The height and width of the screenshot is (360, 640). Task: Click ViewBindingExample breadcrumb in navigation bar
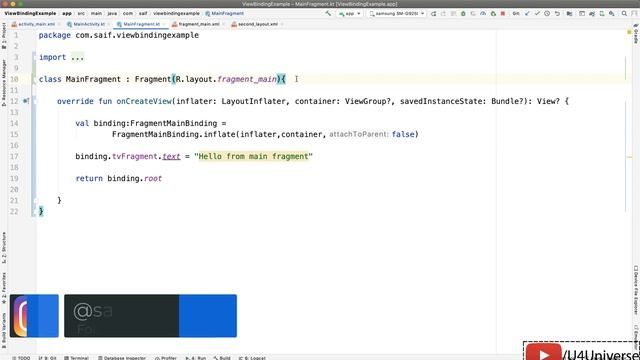[30, 13]
